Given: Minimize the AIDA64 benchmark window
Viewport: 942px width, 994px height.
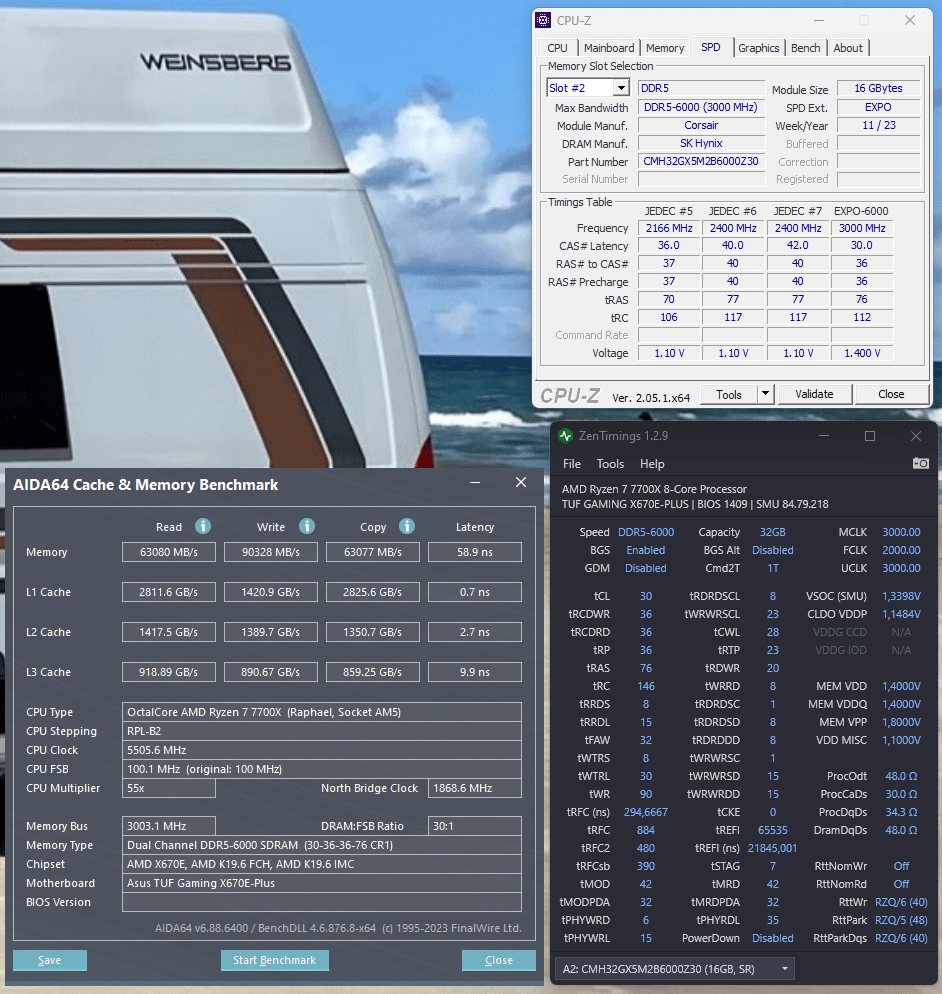Looking at the screenshot, I should pos(475,483).
